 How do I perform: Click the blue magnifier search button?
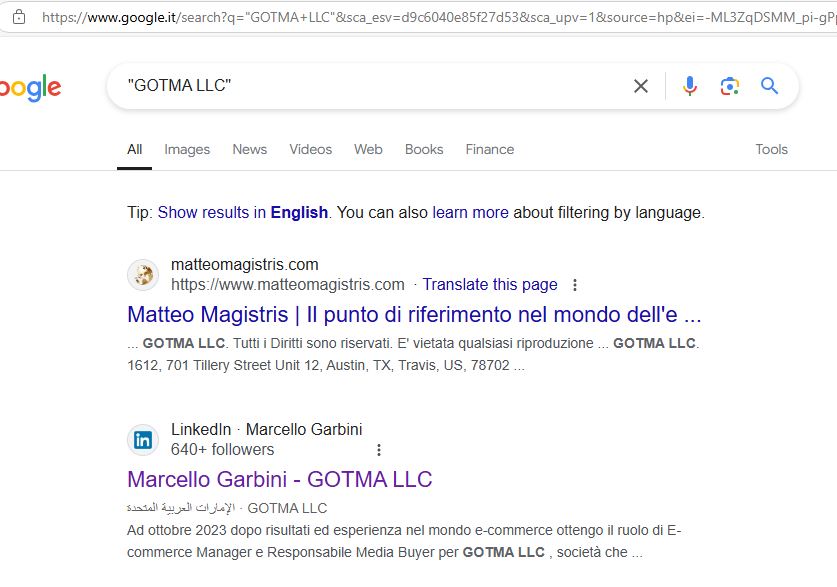pos(769,85)
